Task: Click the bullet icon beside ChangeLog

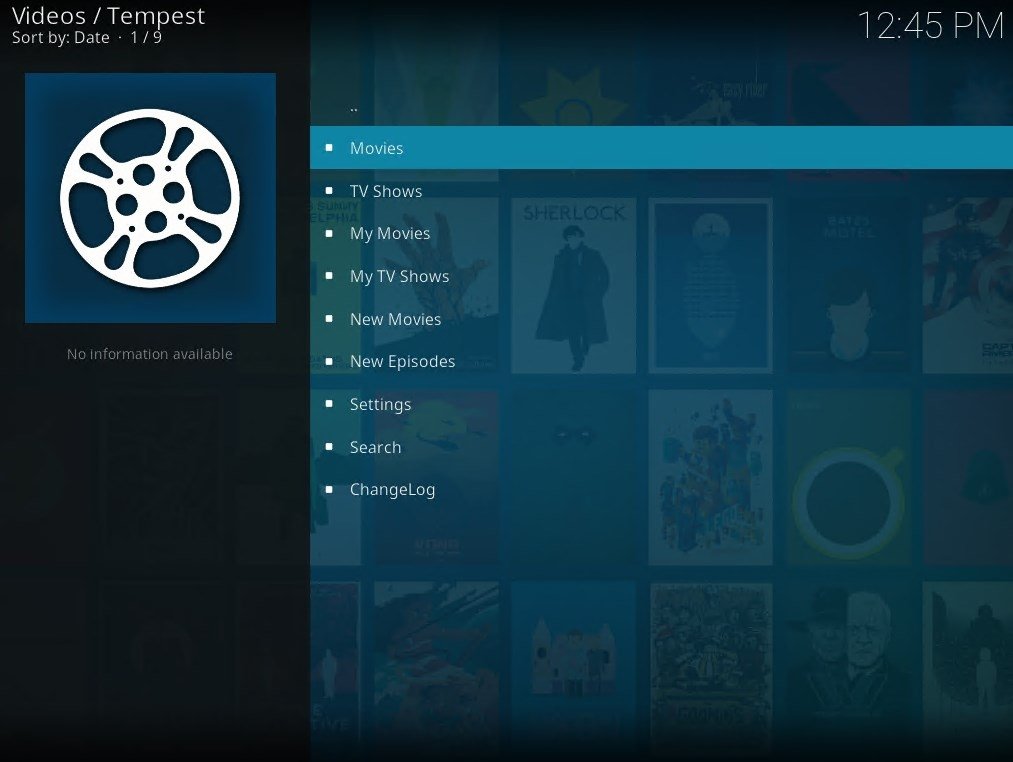Action: (329, 489)
